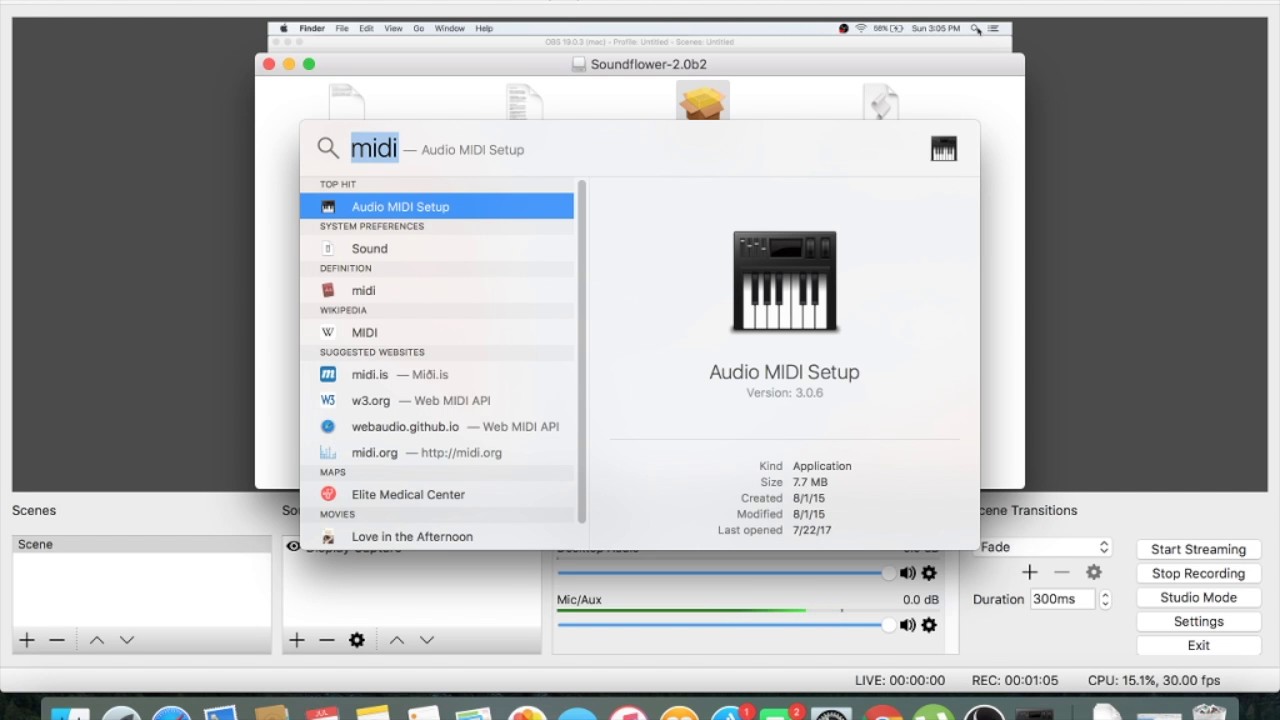Open Notification Center from the menu bar
Image resolution: width=1280 pixels, height=720 pixels.
(x=993, y=29)
